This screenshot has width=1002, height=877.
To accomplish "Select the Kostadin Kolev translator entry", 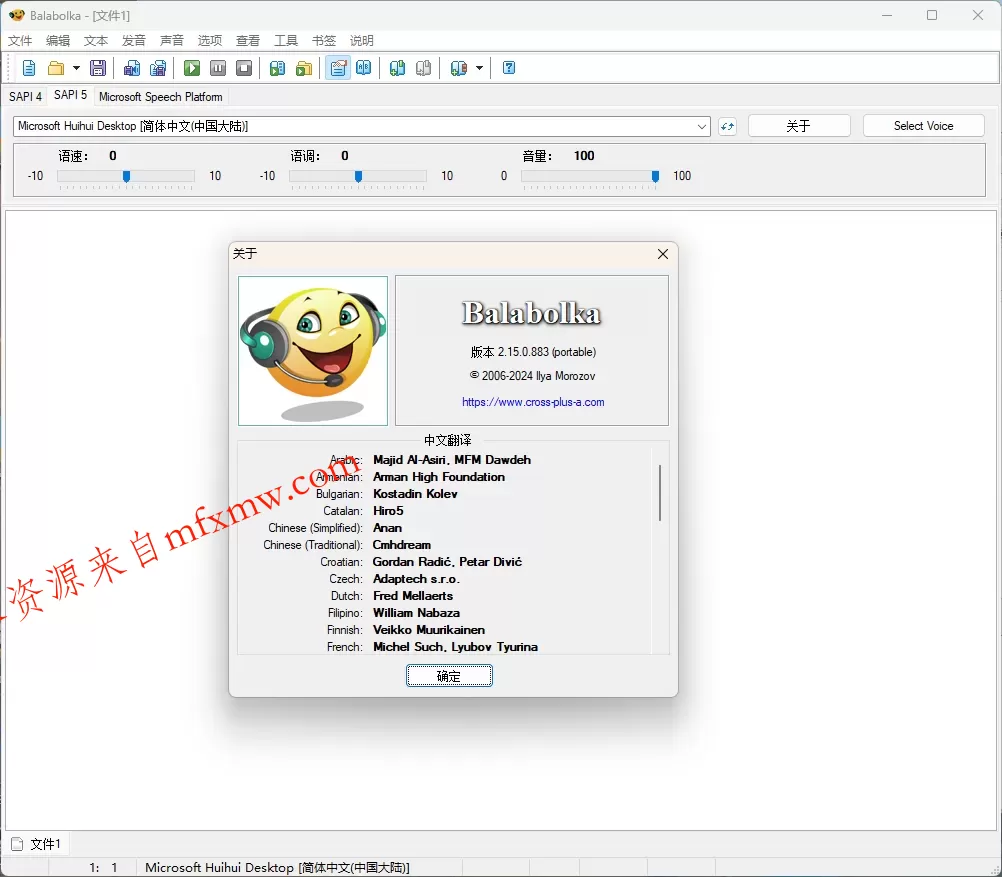I will [415, 493].
